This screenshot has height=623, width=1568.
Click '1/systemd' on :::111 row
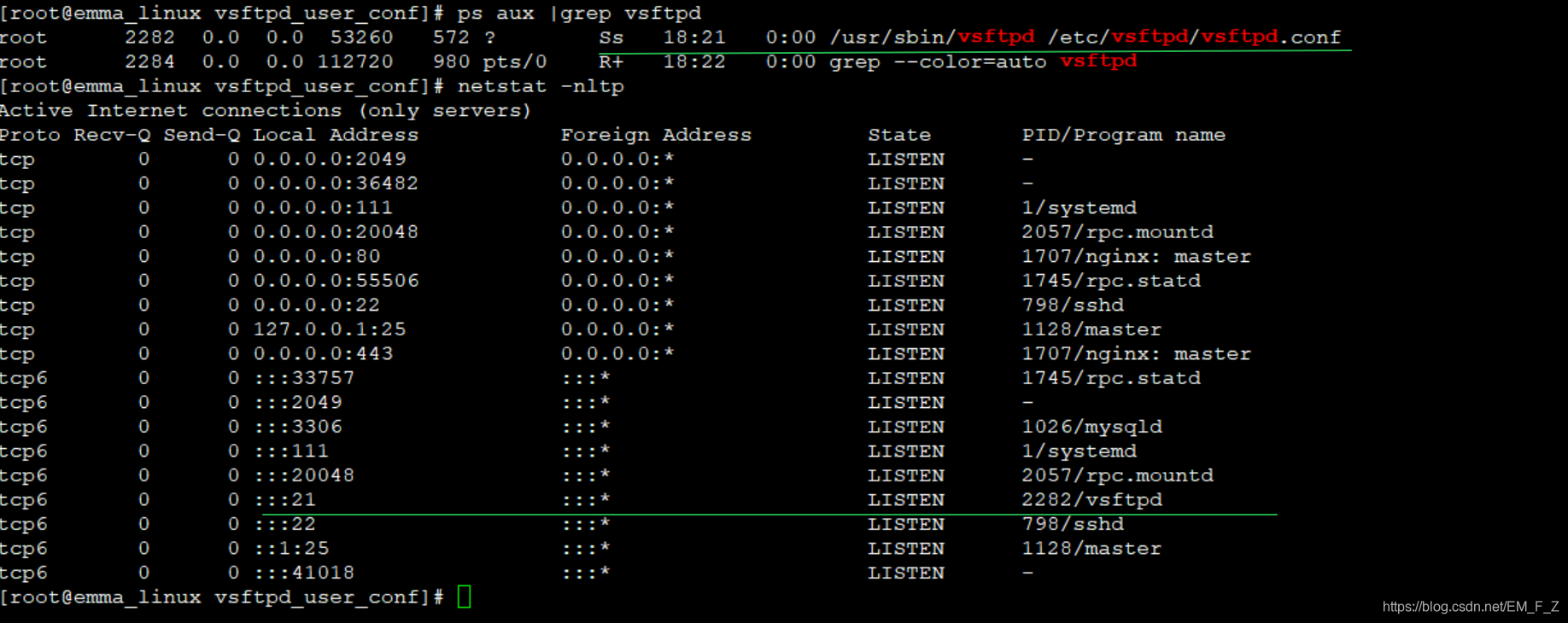[1079, 451]
